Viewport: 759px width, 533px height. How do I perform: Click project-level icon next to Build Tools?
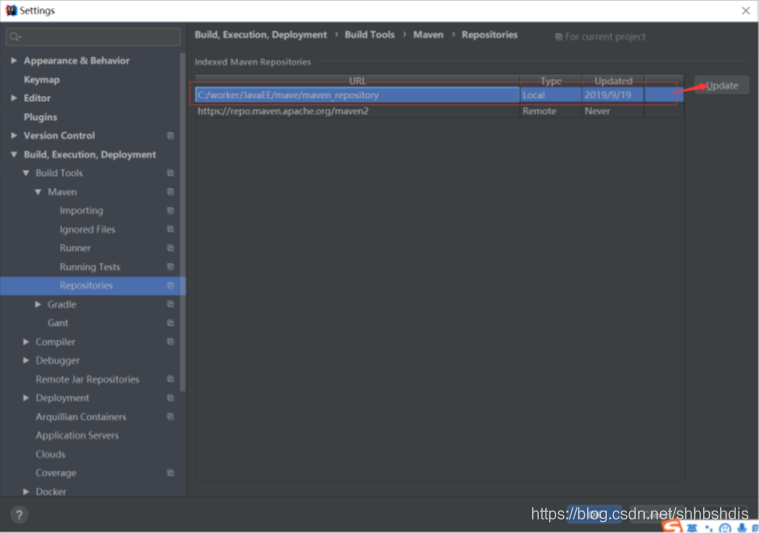click(170, 173)
